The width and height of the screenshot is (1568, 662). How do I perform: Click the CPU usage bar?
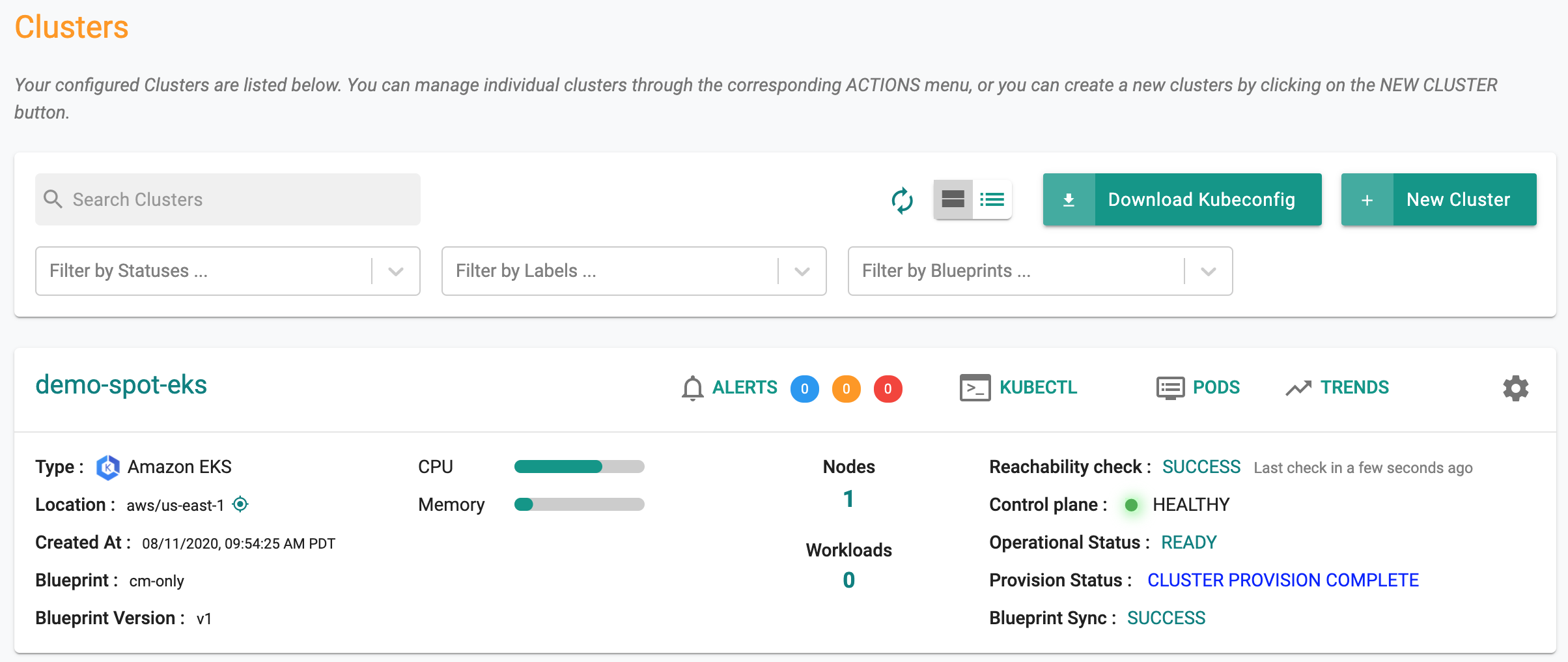coord(579,467)
